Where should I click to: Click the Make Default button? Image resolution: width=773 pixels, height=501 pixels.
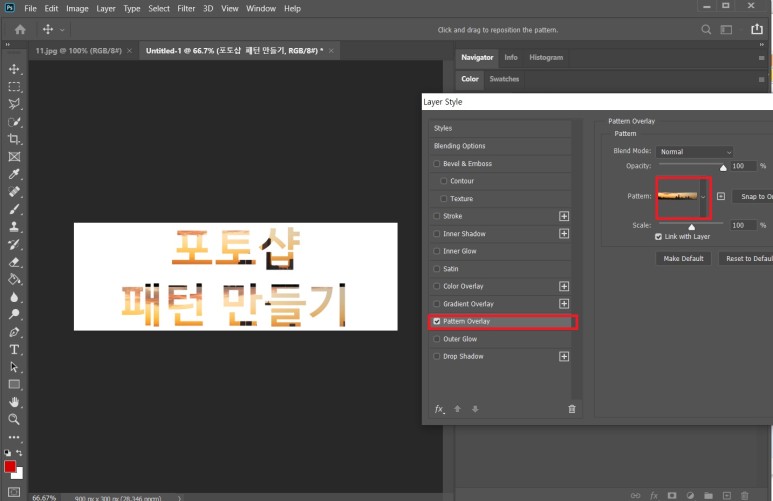pyautogui.click(x=683, y=258)
